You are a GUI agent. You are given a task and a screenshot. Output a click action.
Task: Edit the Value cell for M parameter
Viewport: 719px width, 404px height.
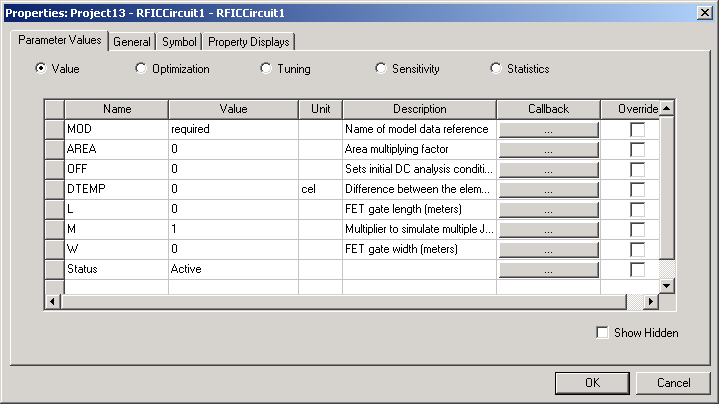coord(232,229)
